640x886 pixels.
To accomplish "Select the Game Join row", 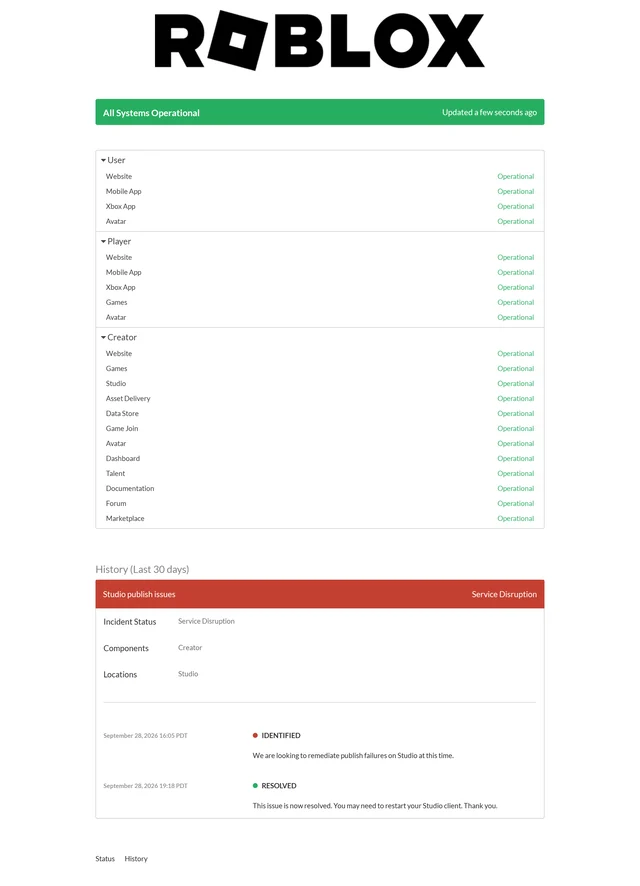I will pyautogui.click(x=320, y=428).
